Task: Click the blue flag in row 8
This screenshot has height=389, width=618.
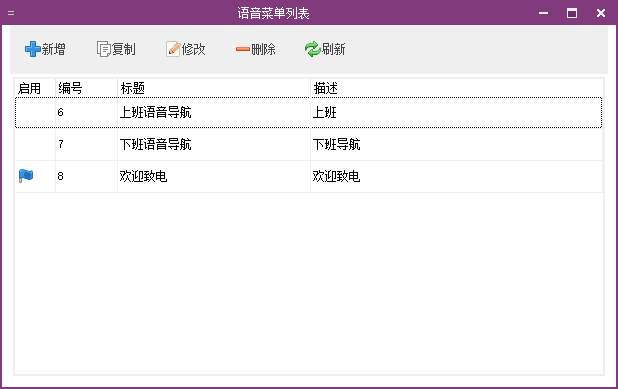Action: point(26,176)
